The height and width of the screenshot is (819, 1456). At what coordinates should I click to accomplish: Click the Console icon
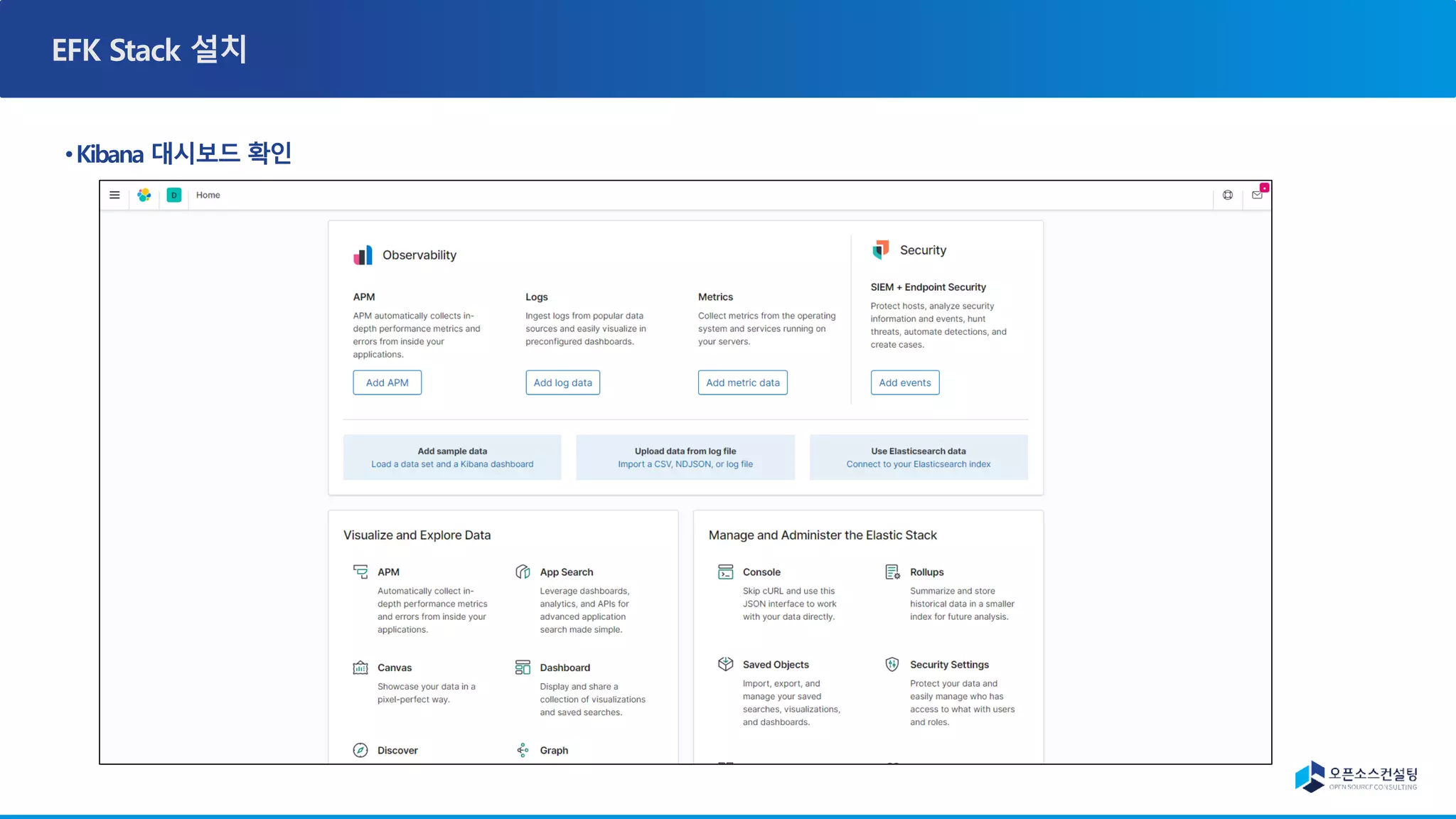click(725, 572)
